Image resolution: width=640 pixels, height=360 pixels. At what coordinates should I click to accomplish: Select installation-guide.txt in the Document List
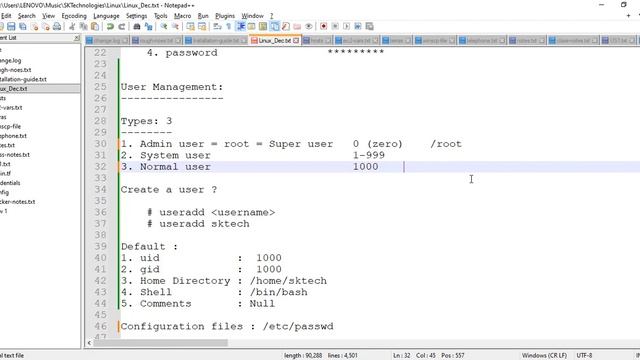pyautogui.click(x=23, y=79)
